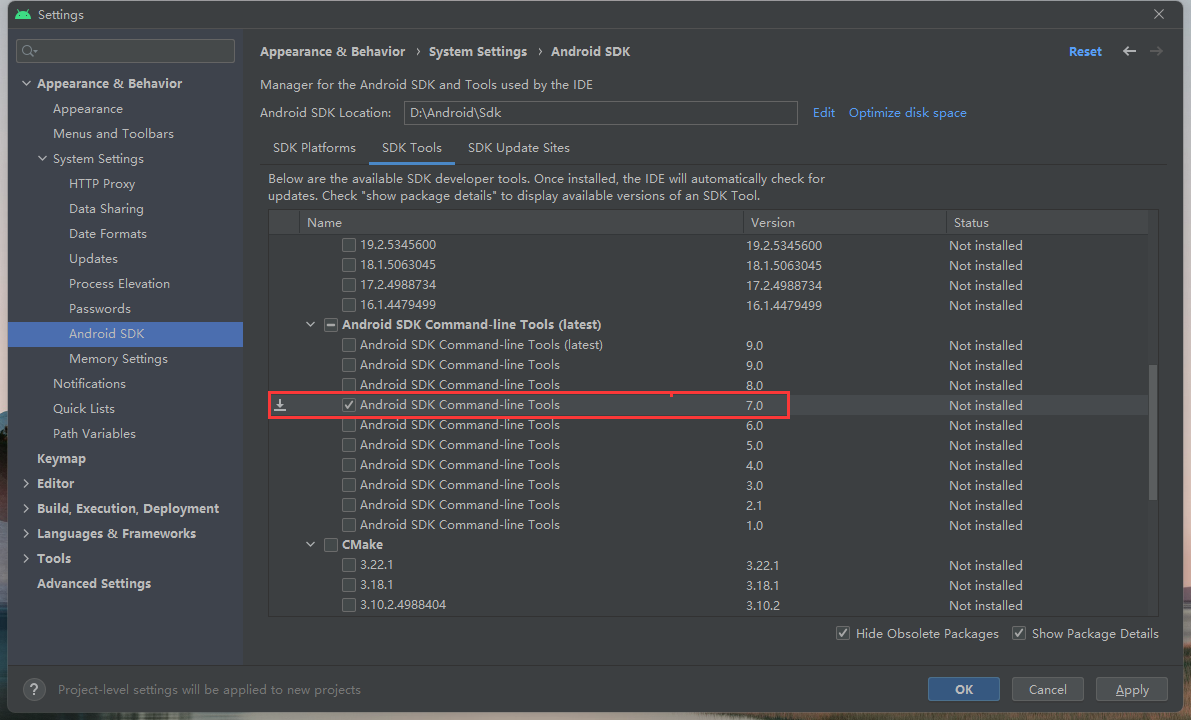Close the Settings dialog window
The width and height of the screenshot is (1191, 720).
[x=1159, y=15]
